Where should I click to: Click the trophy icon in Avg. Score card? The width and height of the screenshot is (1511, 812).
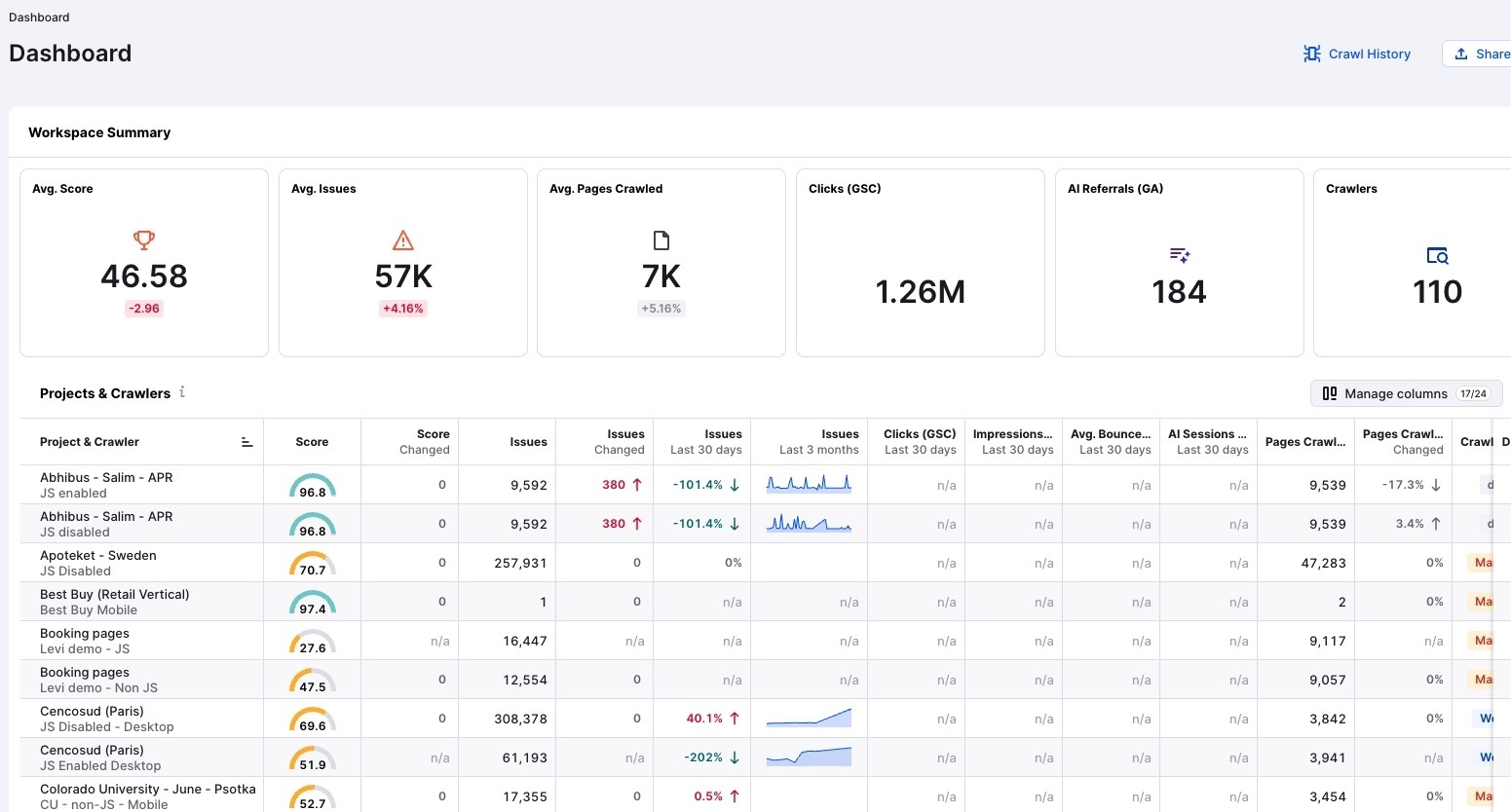pyautogui.click(x=144, y=240)
